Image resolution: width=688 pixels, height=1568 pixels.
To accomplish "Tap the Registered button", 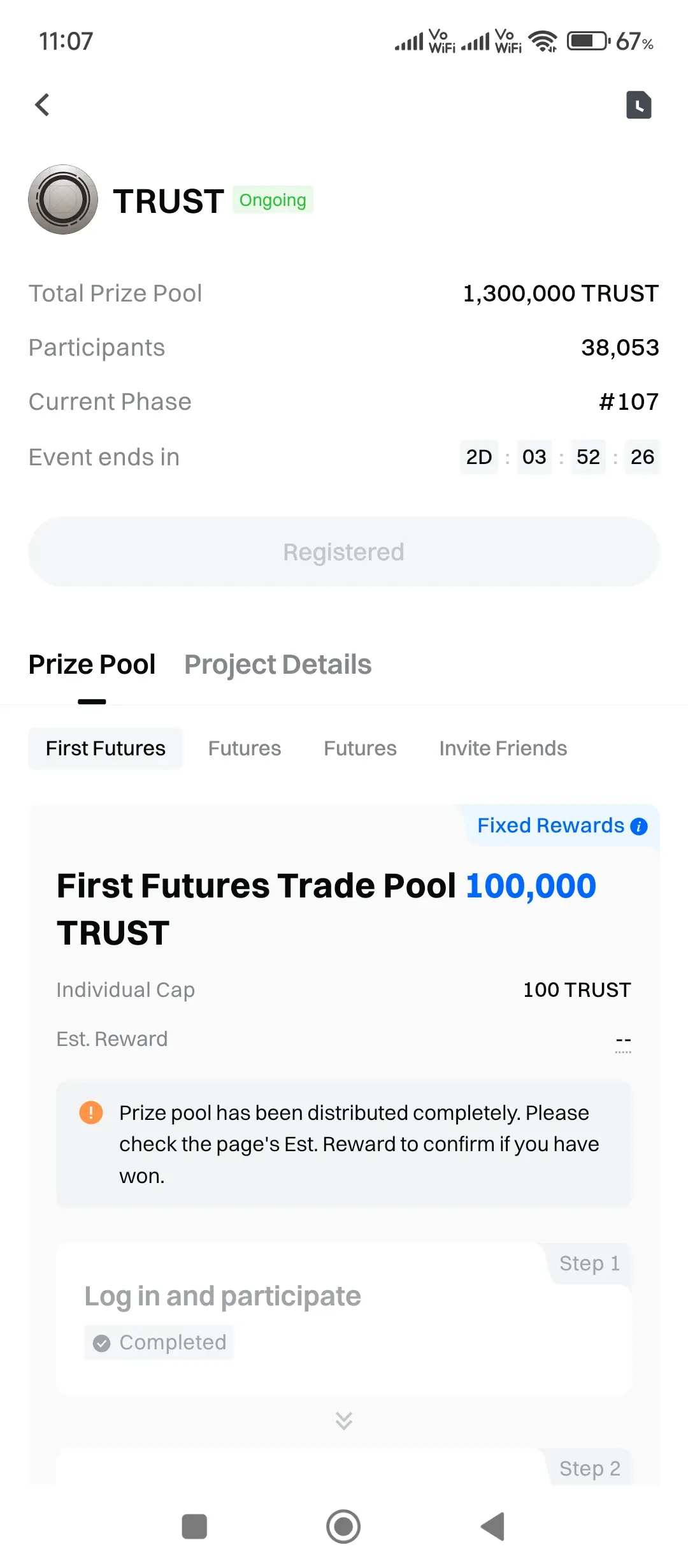I will (x=344, y=552).
